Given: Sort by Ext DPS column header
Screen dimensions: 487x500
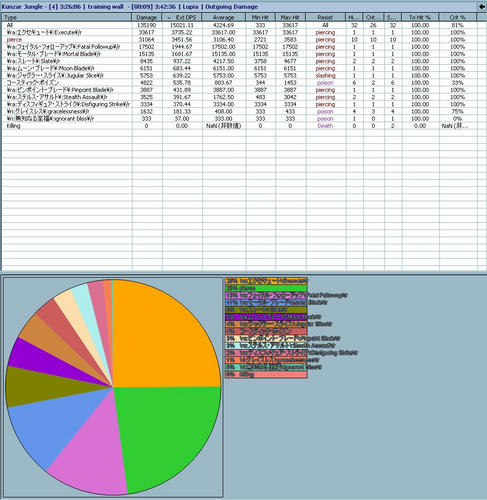Looking at the screenshot, I should [182, 17].
